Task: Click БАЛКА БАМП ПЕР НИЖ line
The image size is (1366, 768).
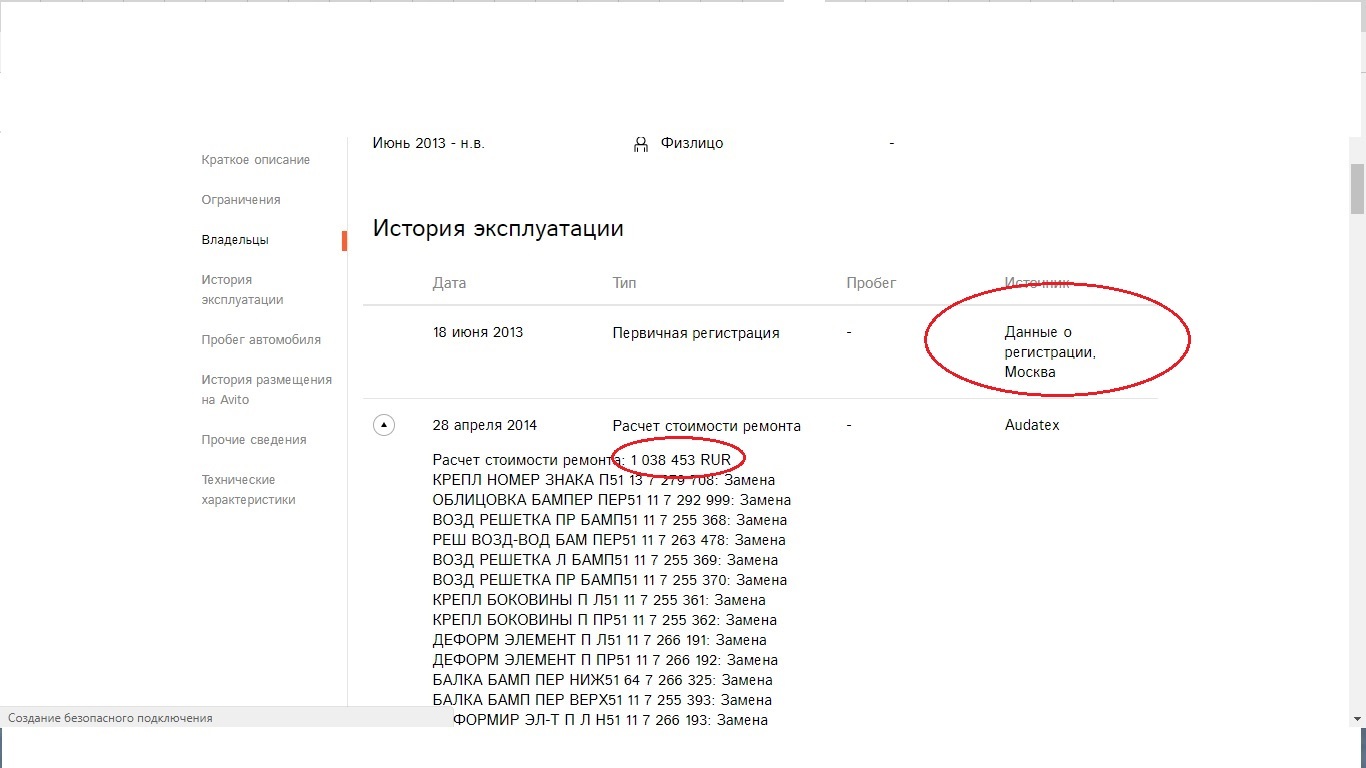Action: click(x=601, y=680)
